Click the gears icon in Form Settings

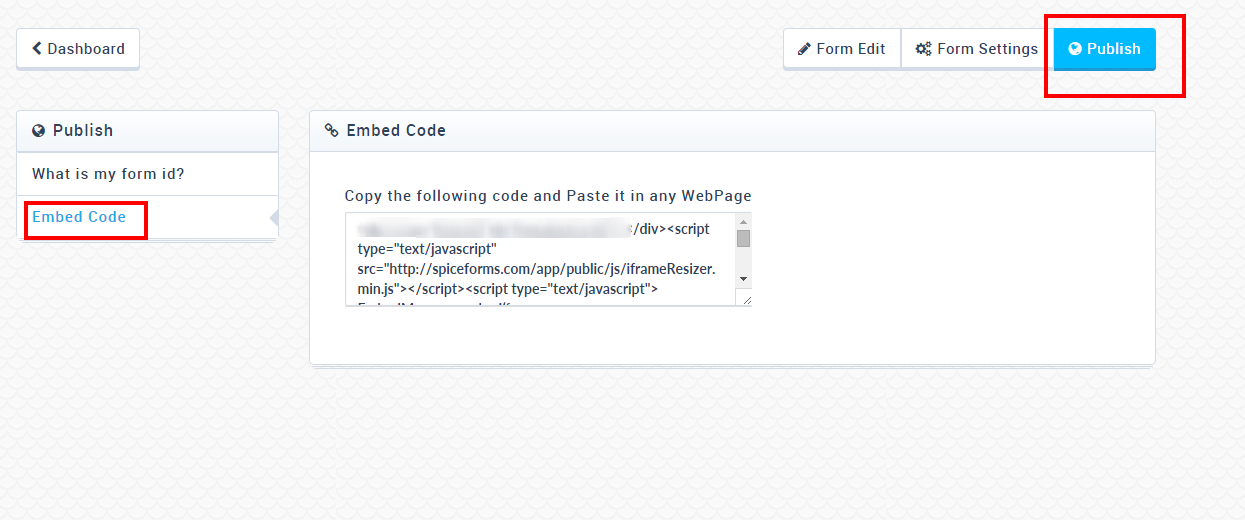pos(924,49)
